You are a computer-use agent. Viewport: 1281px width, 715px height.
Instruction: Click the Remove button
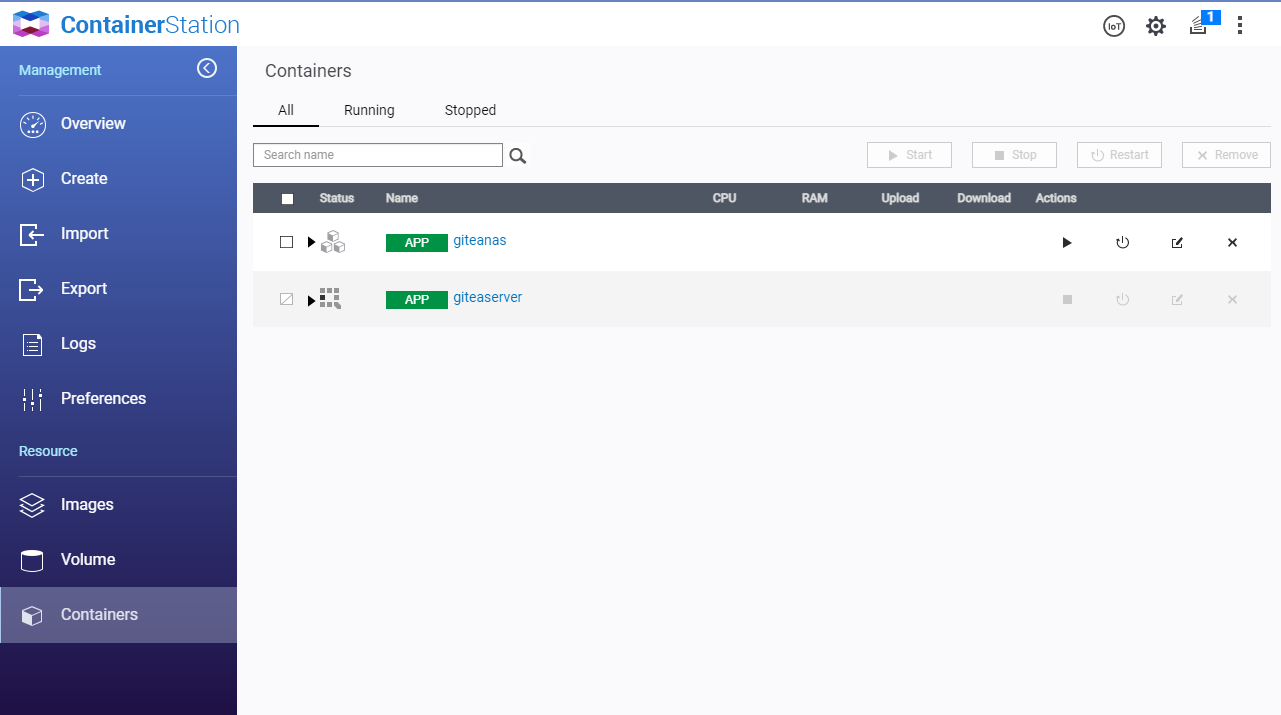1226,155
